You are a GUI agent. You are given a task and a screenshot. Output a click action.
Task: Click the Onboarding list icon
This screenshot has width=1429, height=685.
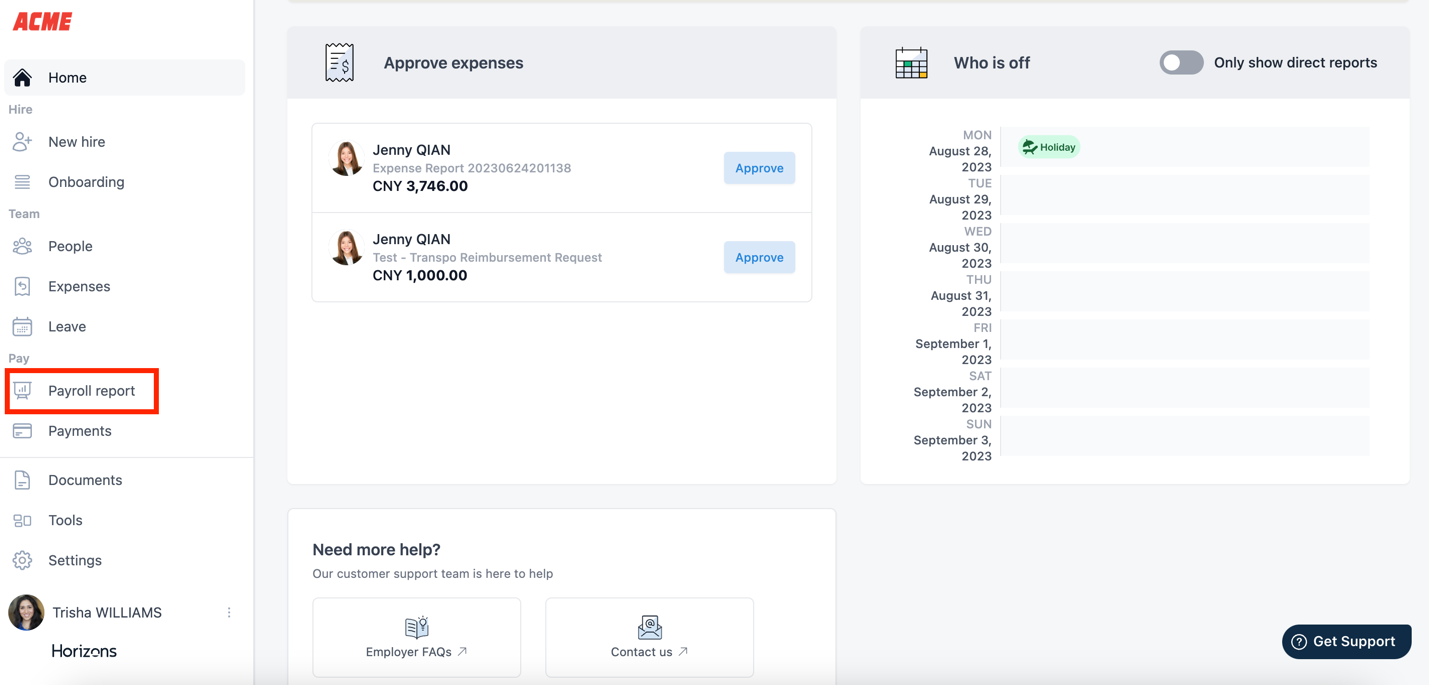point(22,182)
